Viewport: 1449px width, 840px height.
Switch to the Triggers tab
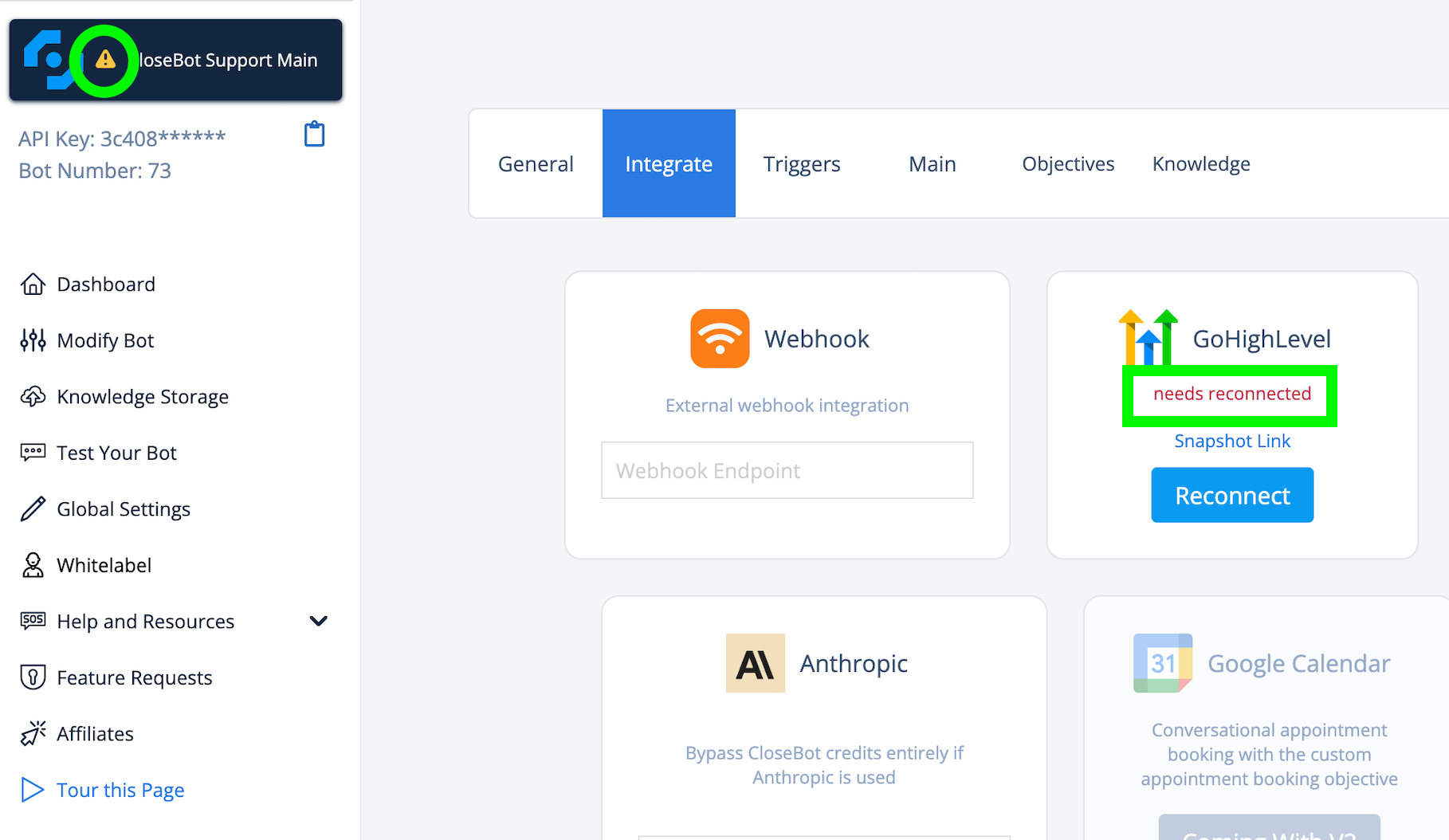tap(802, 163)
